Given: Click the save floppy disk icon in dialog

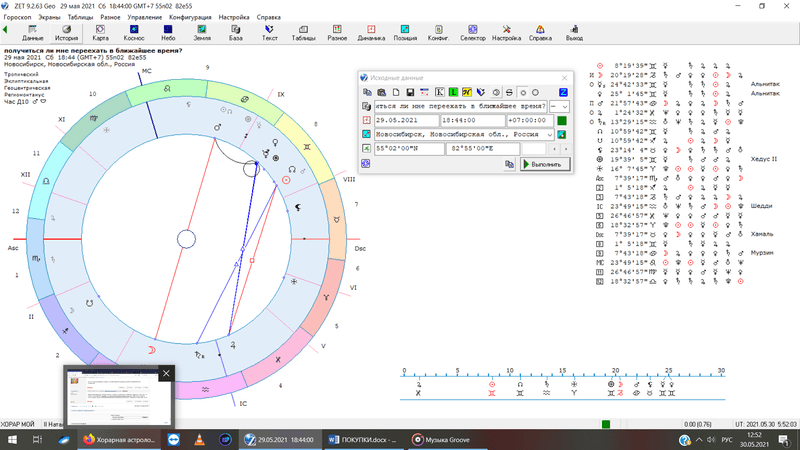Looking at the screenshot, I should [410, 92].
